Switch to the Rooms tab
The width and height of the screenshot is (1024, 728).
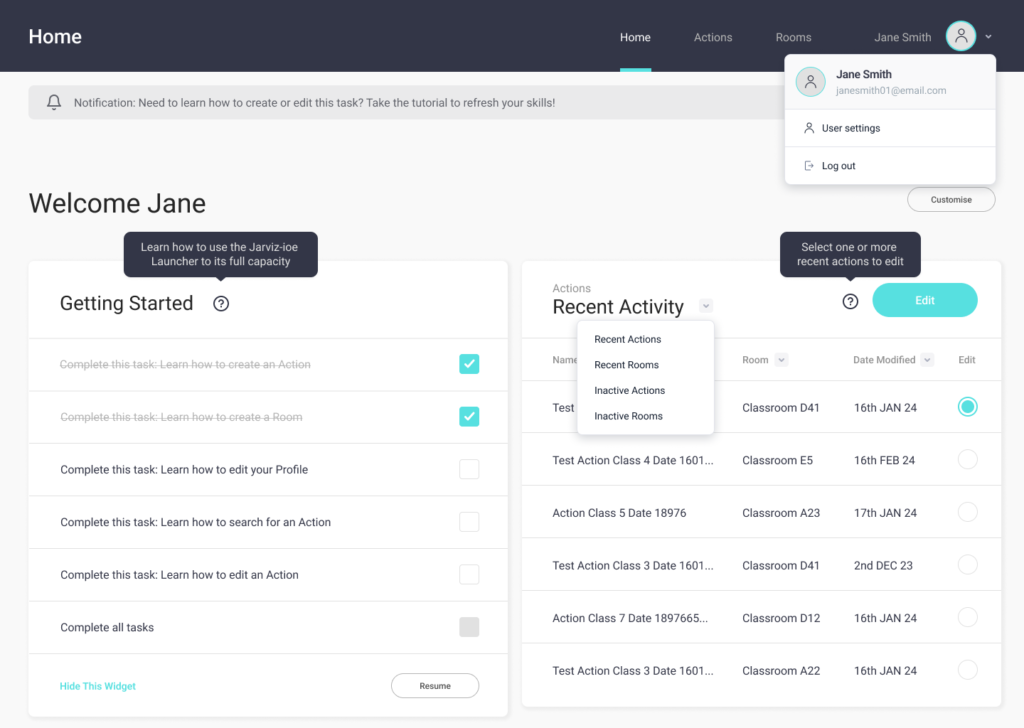pyautogui.click(x=793, y=37)
